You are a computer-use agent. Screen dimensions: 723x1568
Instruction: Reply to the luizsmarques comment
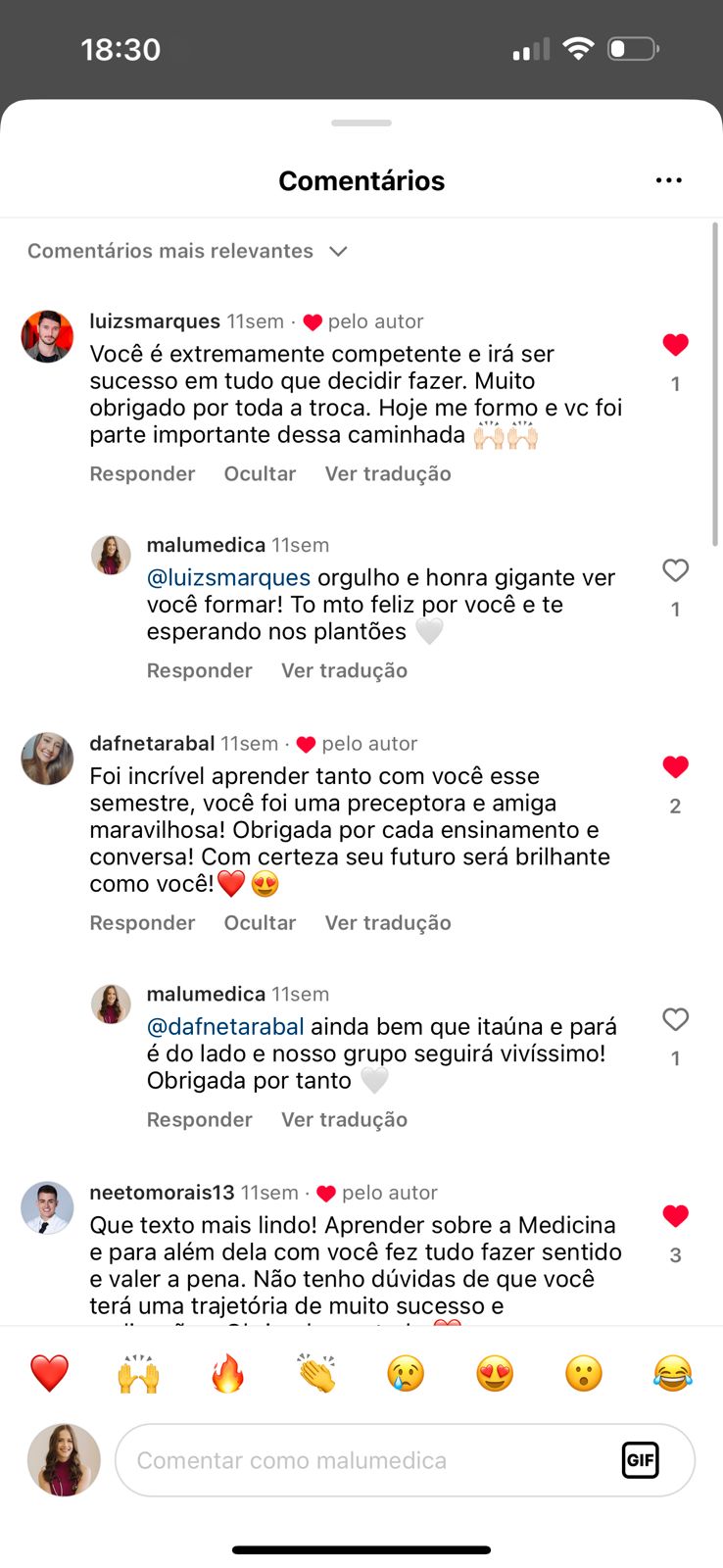click(142, 474)
